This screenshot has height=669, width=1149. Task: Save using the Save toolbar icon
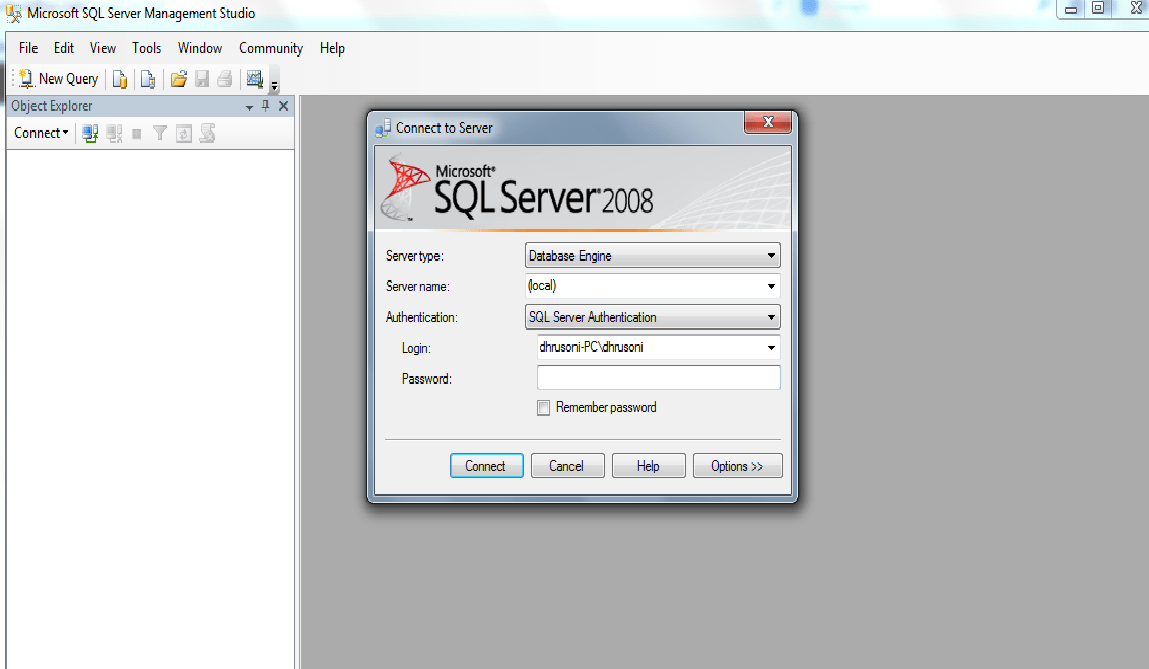click(x=203, y=79)
